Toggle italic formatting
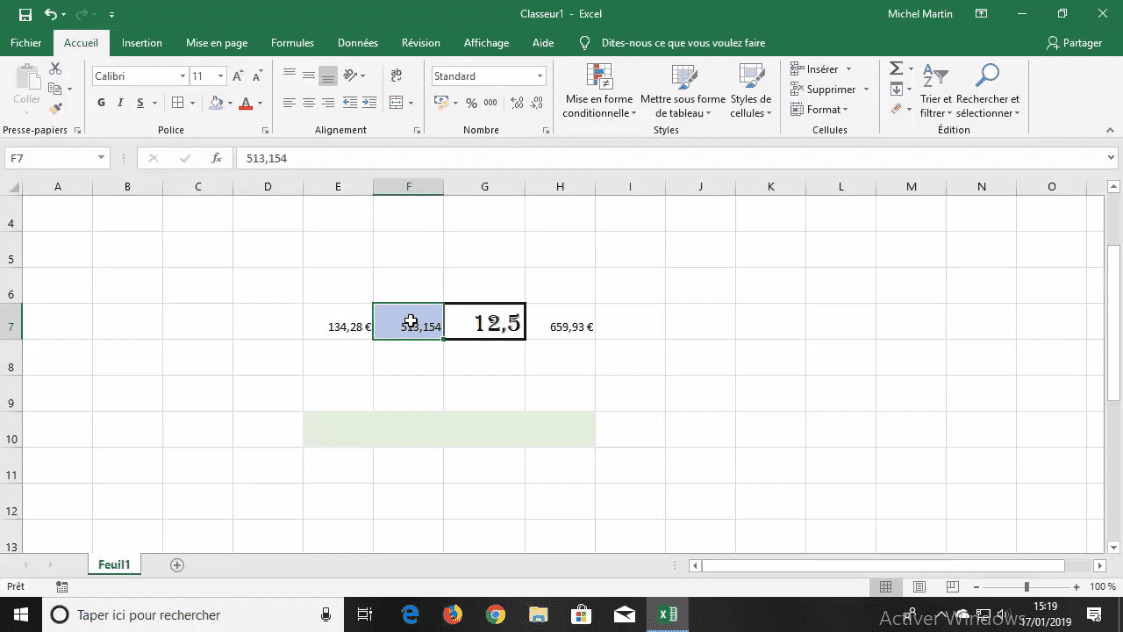Image resolution: width=1123 pixels, height=632 pixels. (x=120, y=102)
